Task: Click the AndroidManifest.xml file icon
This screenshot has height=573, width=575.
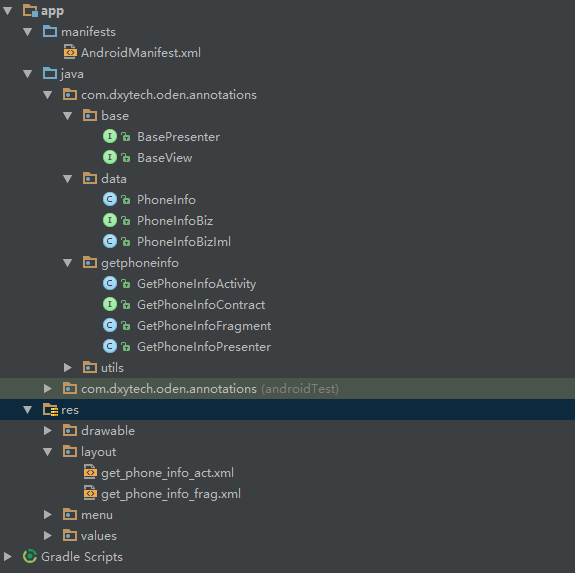Action: 70,52
